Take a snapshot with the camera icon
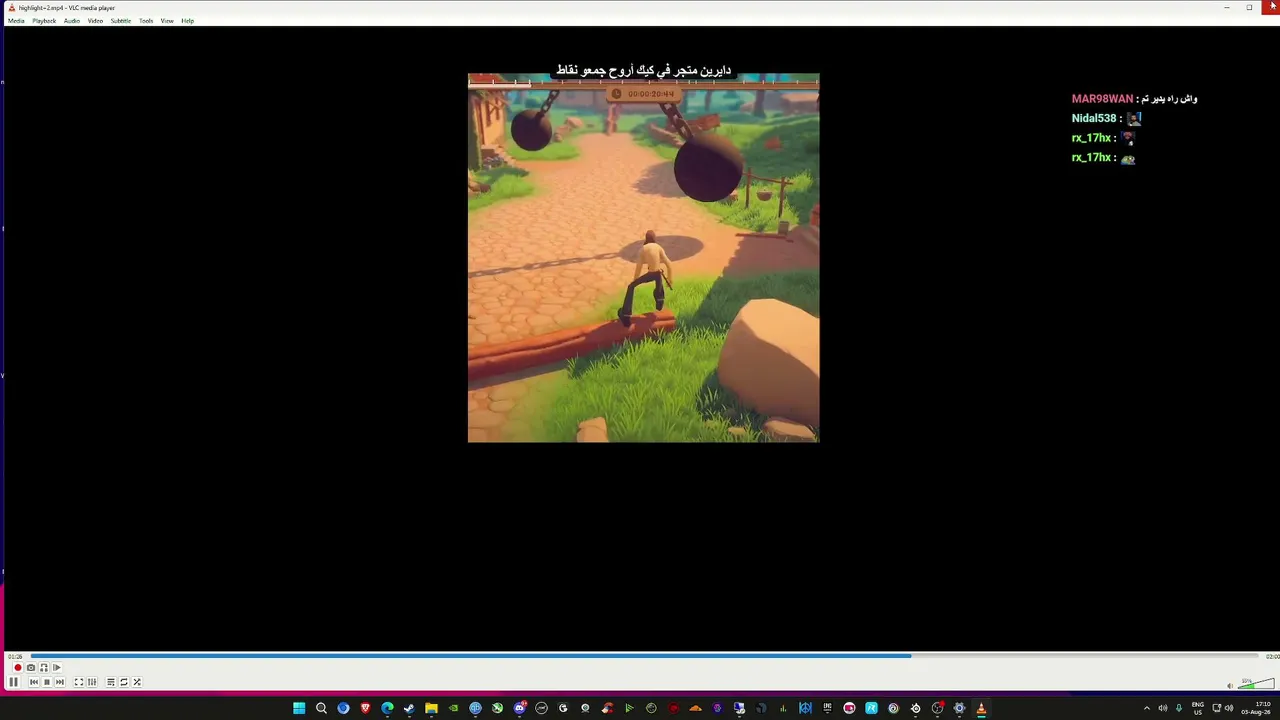This screenshot has width=1280, height=720. pyautogui.click(x=30, y=668)
